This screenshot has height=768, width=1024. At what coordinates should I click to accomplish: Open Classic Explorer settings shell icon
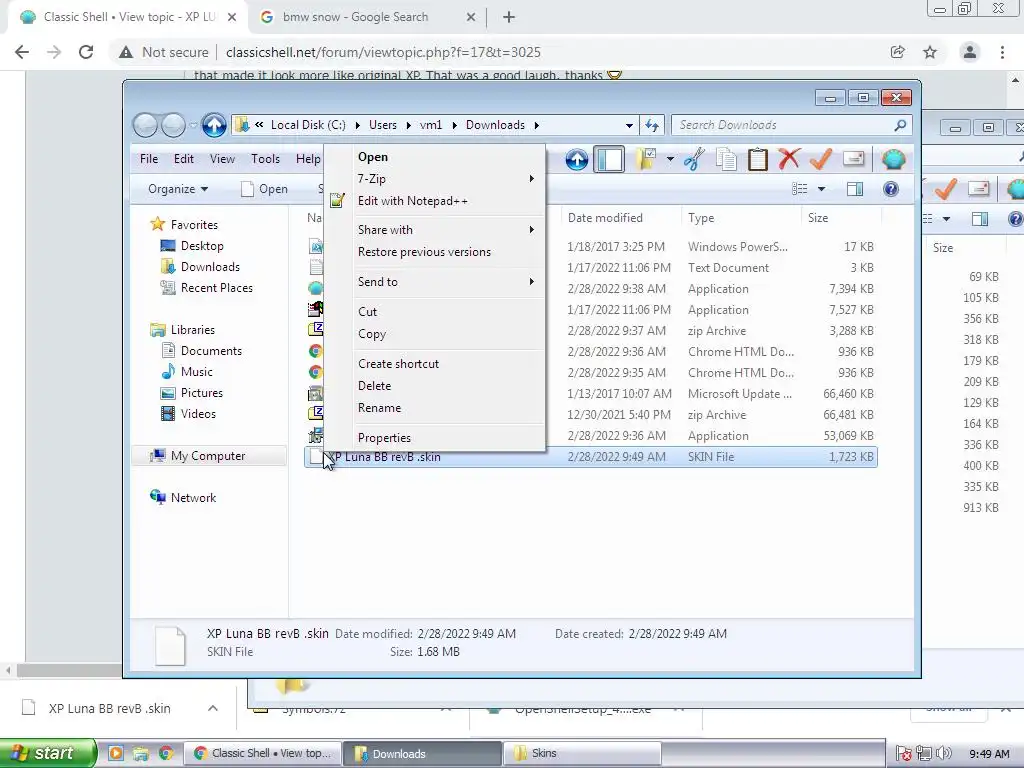[893, 159]
